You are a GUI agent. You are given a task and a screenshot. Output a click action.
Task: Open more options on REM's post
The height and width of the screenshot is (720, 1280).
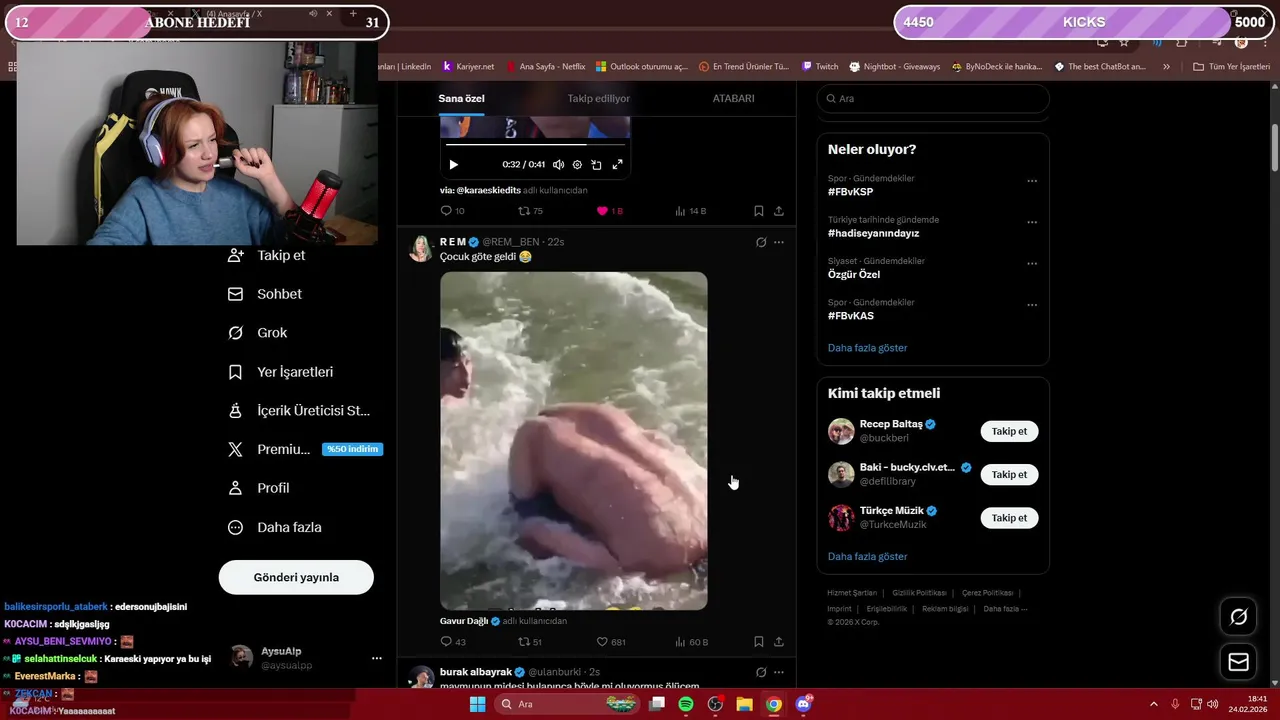coord(779,242)
